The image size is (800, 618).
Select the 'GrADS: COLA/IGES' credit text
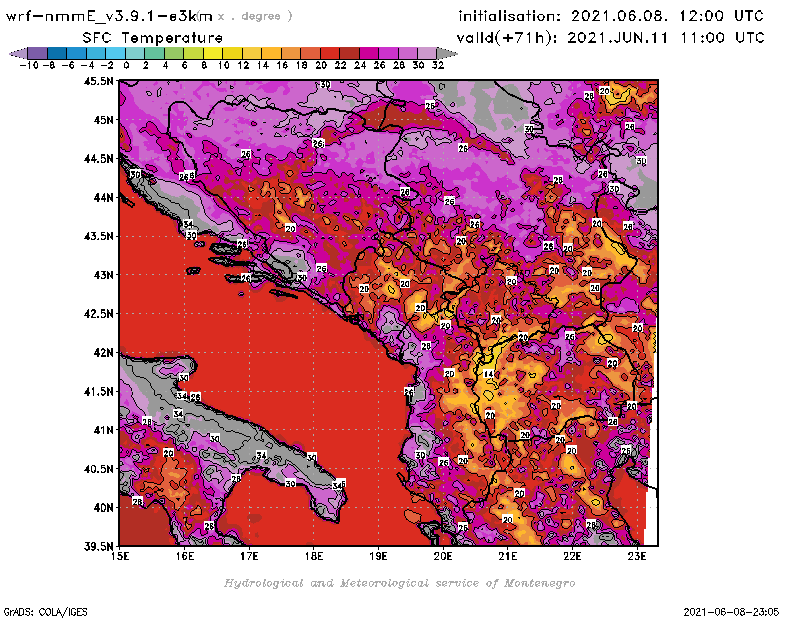point(45,612)
